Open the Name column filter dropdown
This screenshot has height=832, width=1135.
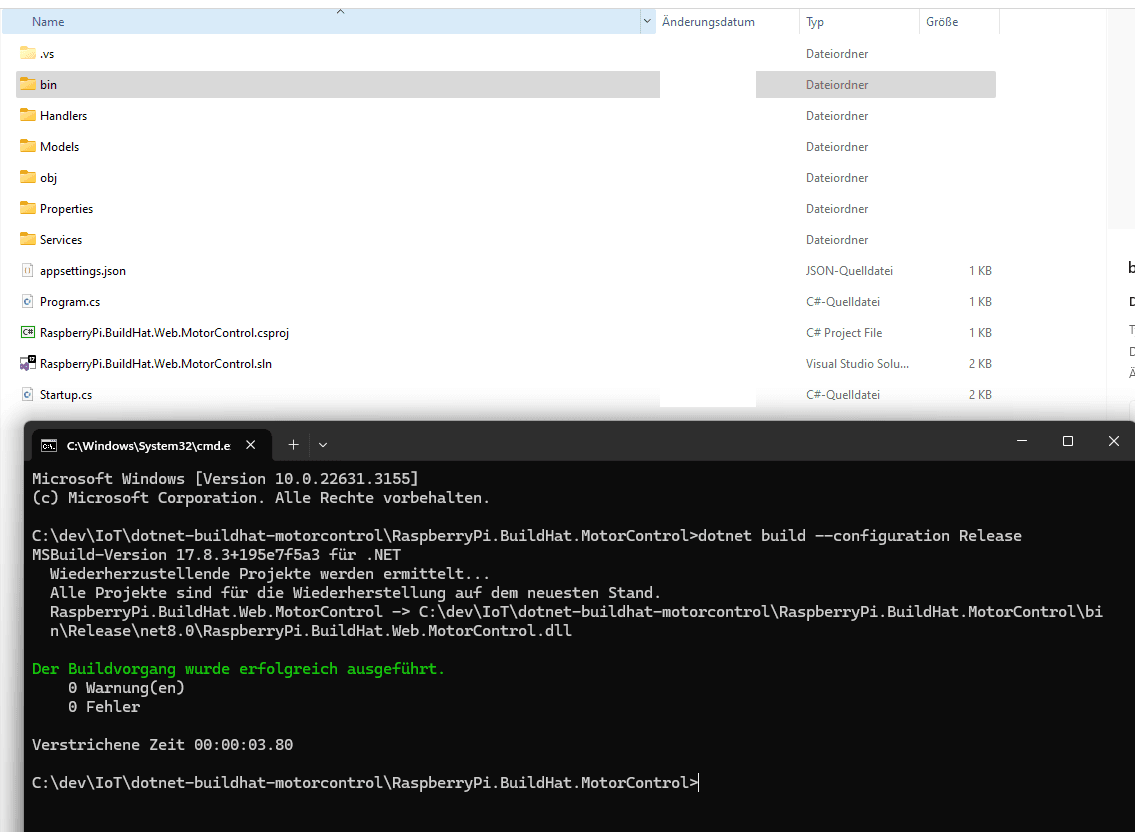pyautogui.click(x=646, y=22)
